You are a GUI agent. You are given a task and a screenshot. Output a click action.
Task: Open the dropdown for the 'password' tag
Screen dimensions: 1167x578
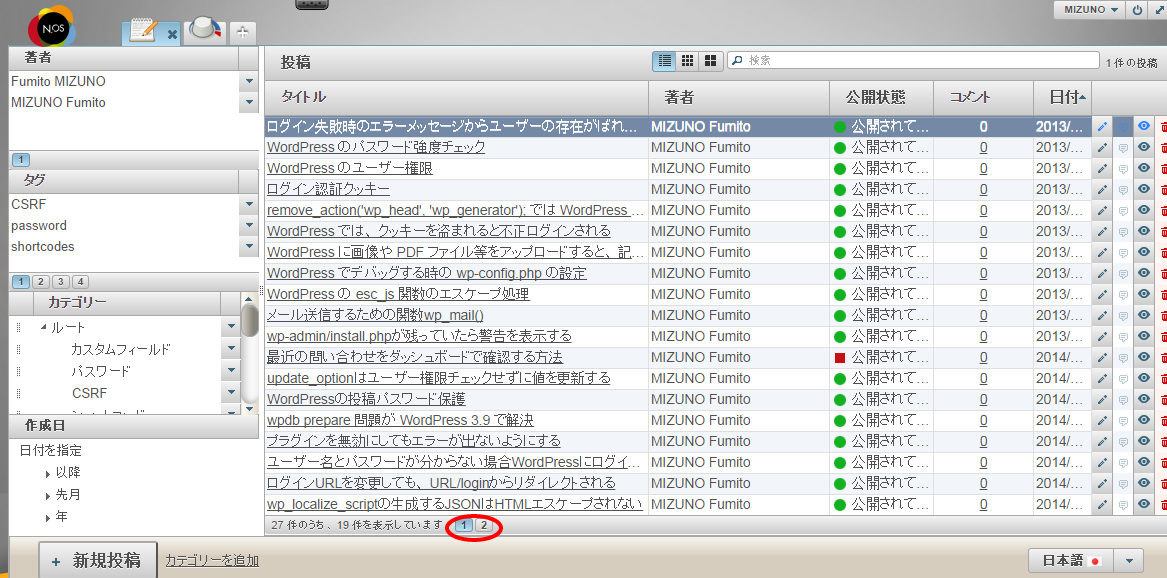[249, 225]
